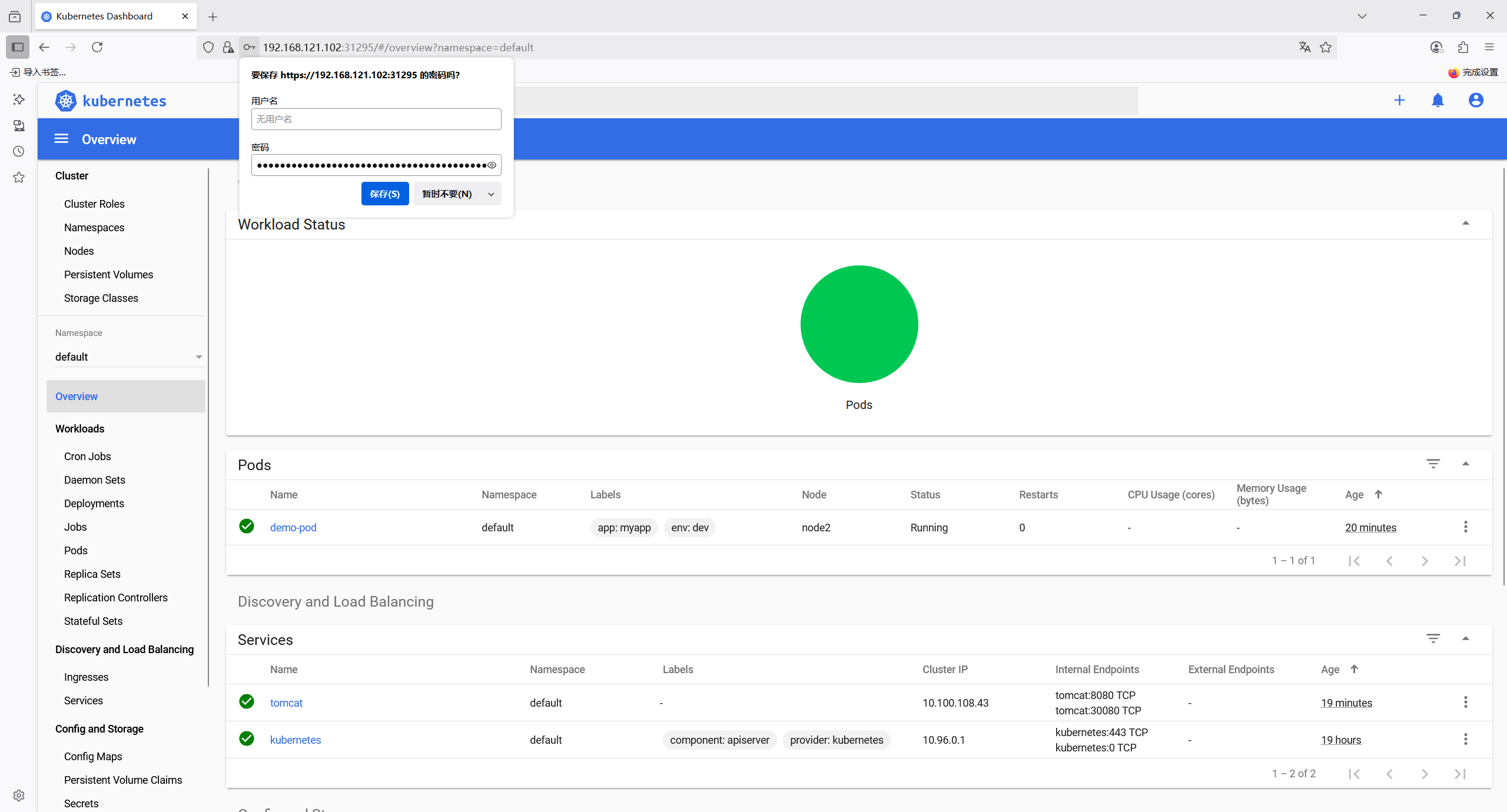Viewport: 1507px width, 812px height.
Task: Open the hamburger menu beside Overview
Action: [61, 139]
